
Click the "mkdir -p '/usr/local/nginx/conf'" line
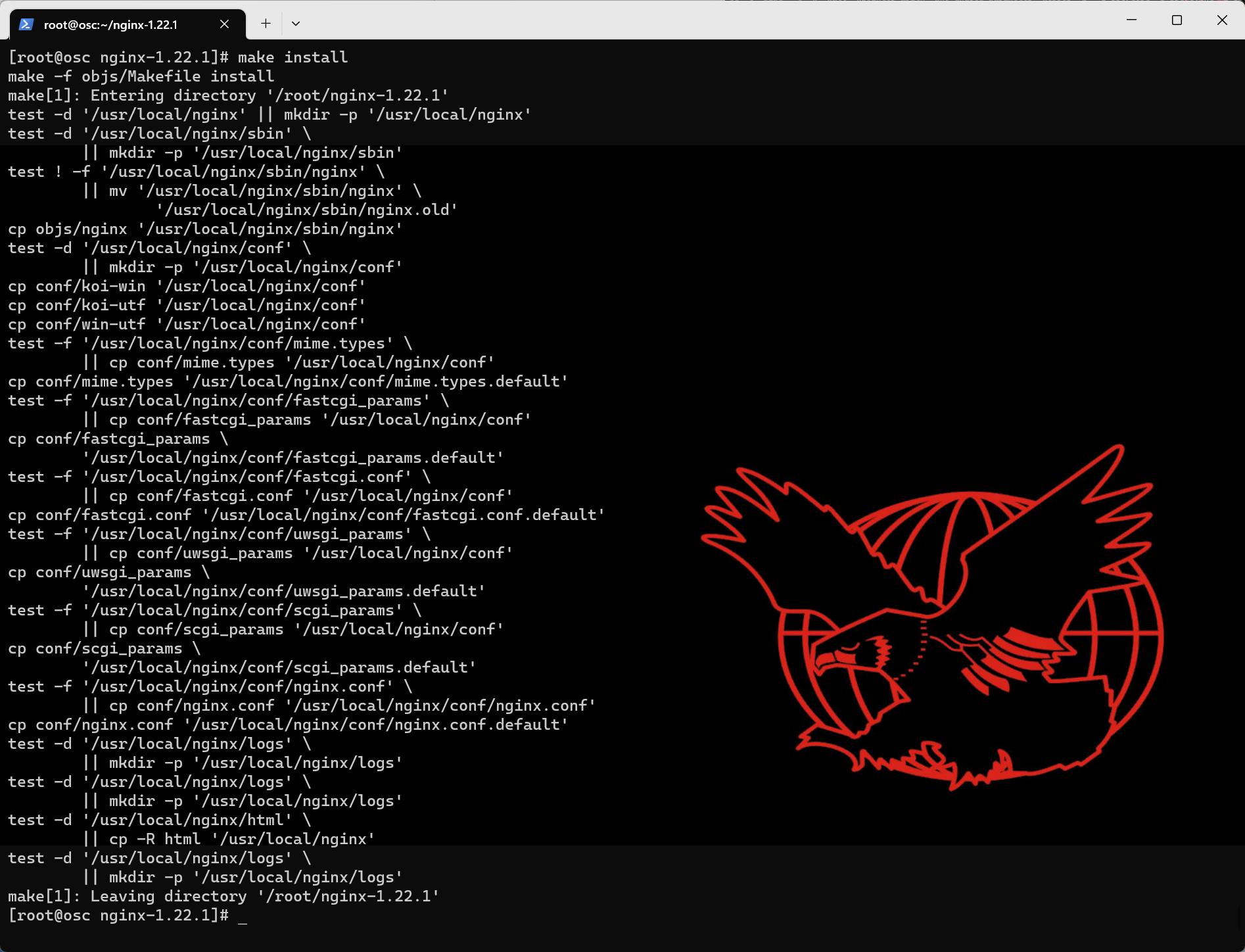(x=243, y=267)
